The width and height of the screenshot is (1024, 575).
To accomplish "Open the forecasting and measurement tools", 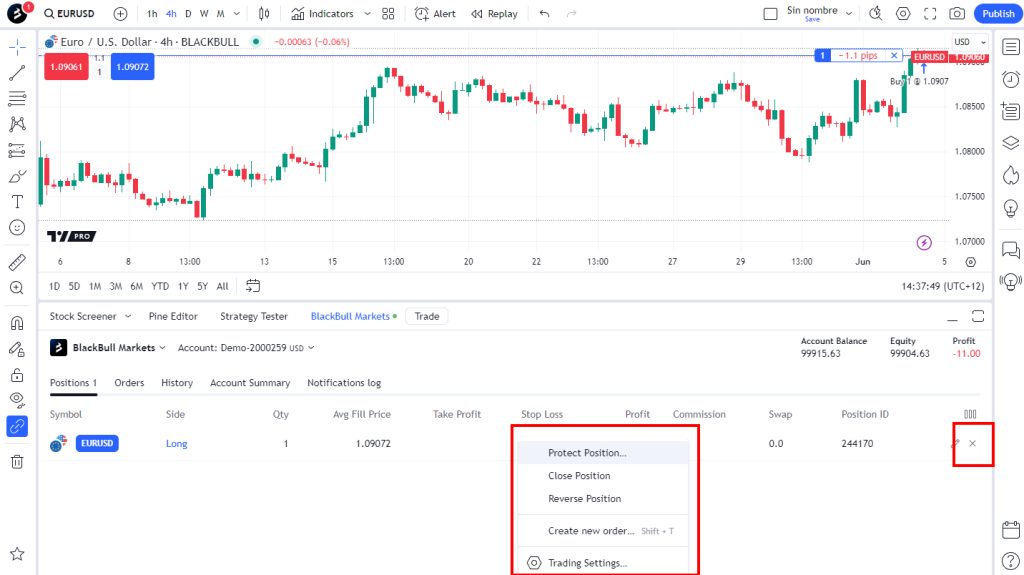I will coord(17,150).
